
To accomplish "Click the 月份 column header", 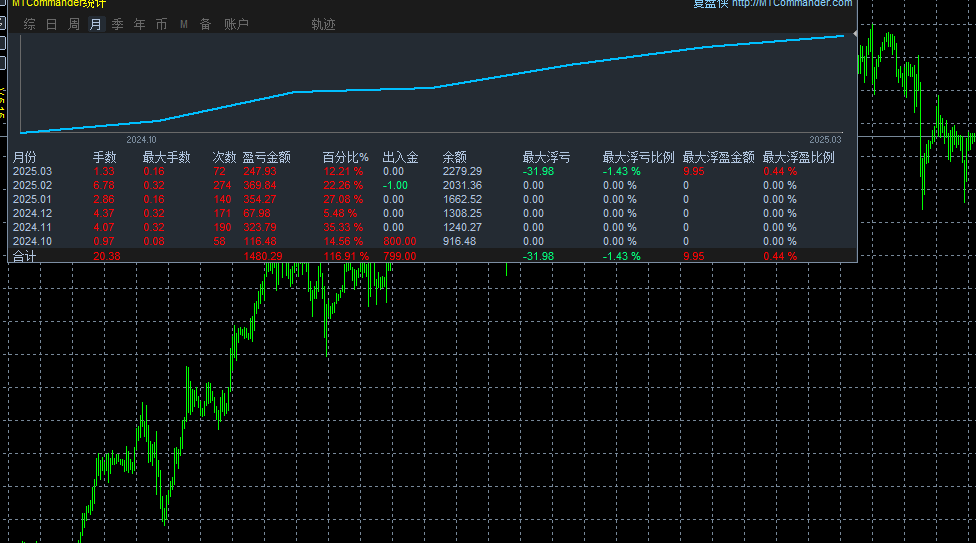I will 25,158.
